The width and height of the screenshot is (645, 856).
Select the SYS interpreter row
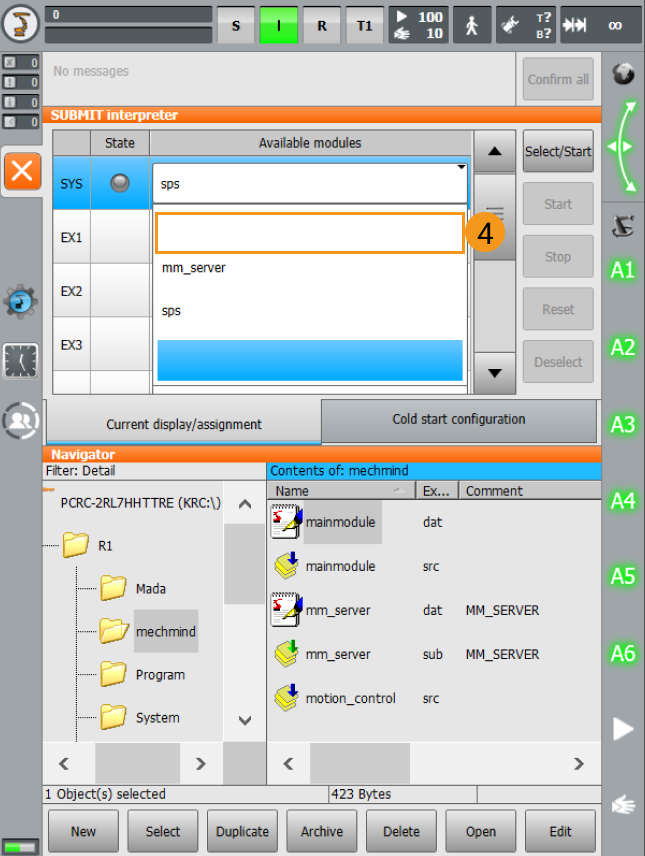coord(72,183)
